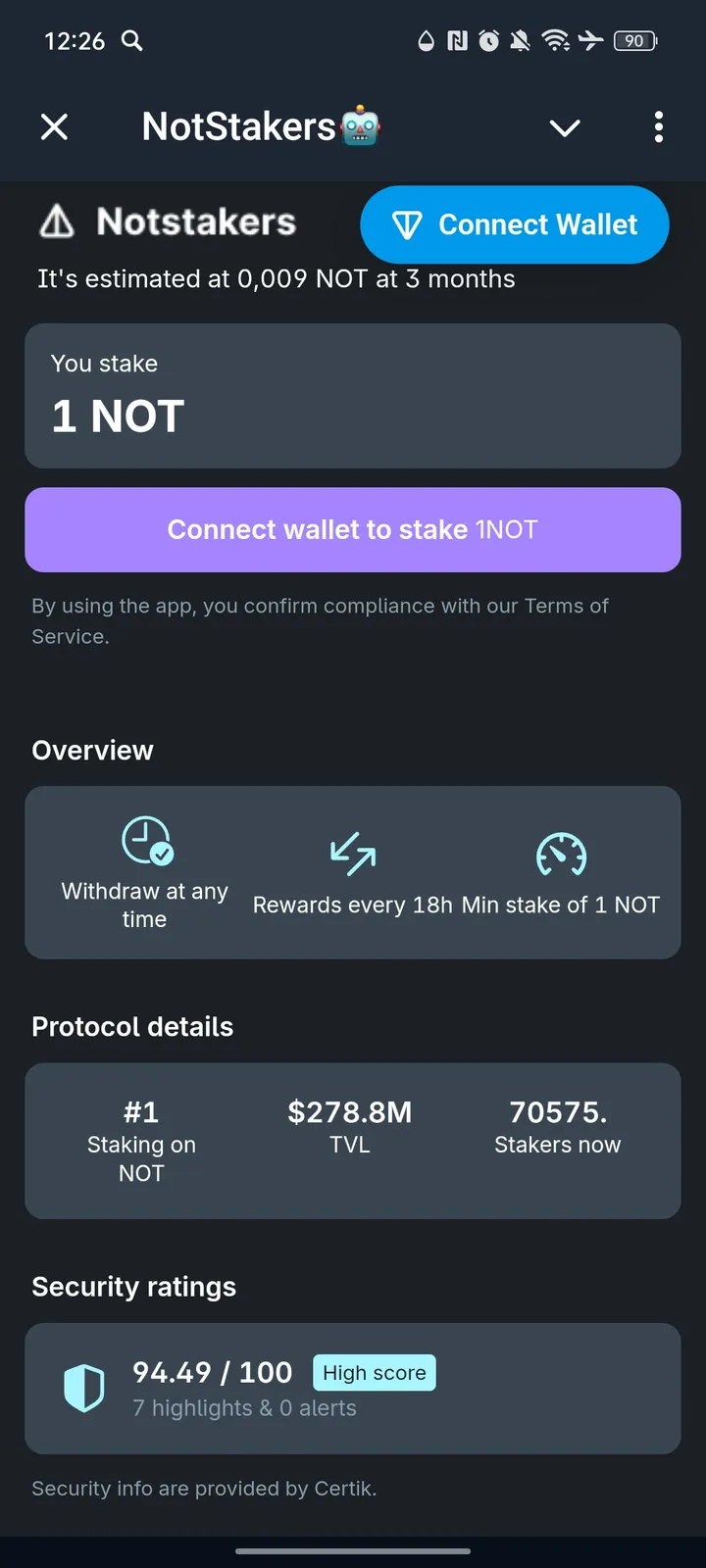Image resolution: width=706 pixels, height=1568 pixels.
Task: Open the Protocol details section header
Action: [132, 1026]
